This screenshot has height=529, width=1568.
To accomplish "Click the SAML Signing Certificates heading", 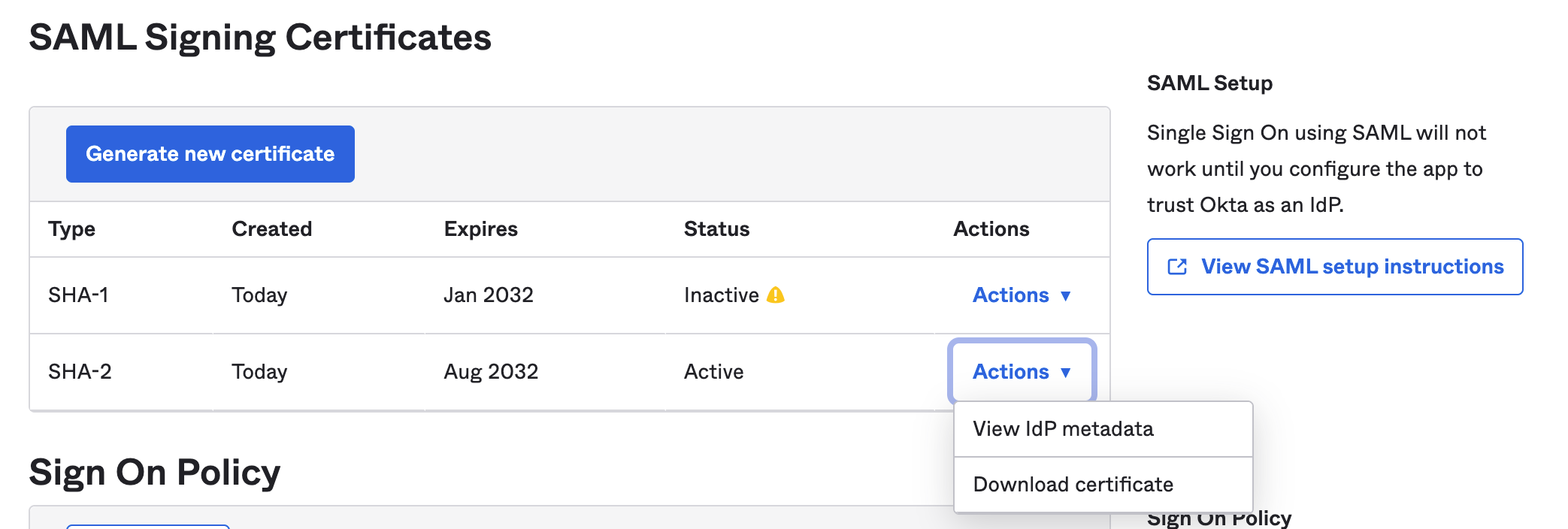I will [x=260, y=38].
